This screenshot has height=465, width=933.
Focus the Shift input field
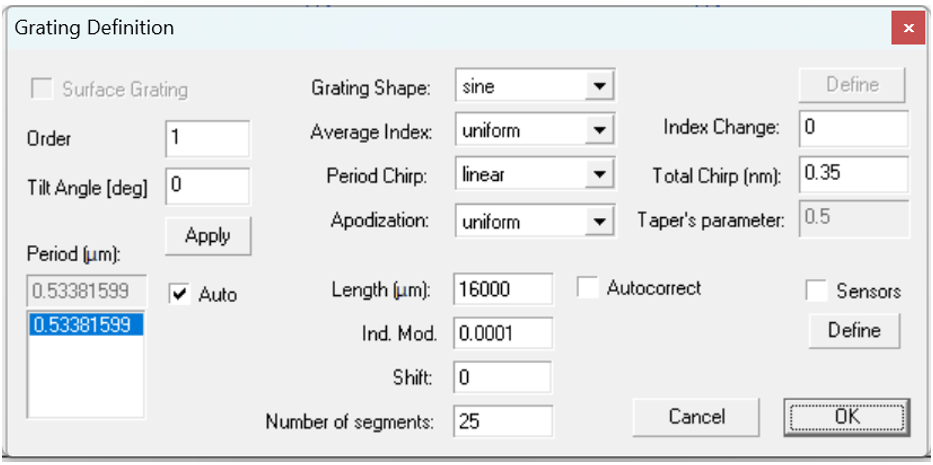coord(502,377)
